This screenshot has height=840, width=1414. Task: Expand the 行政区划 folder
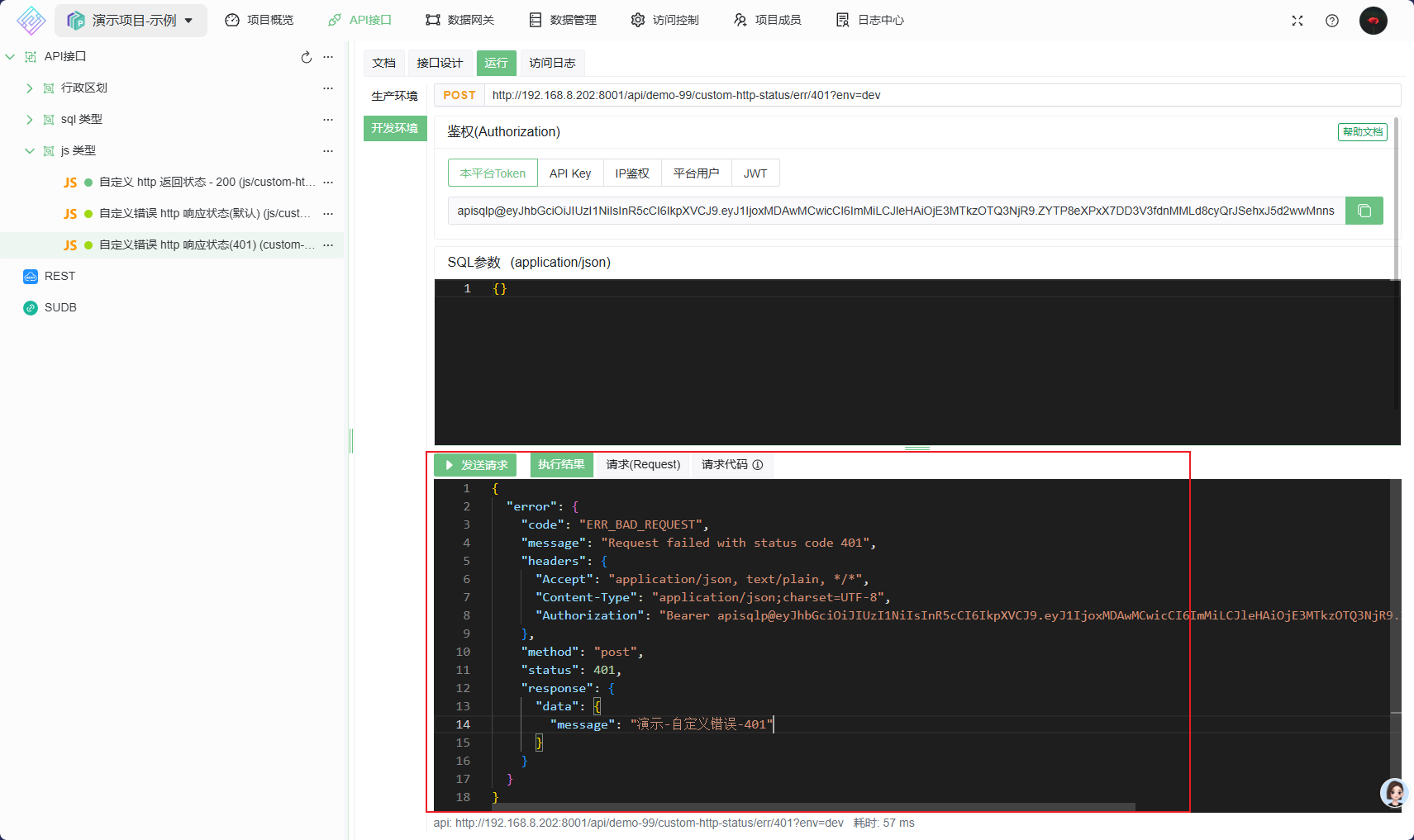(x=29, y=88)
